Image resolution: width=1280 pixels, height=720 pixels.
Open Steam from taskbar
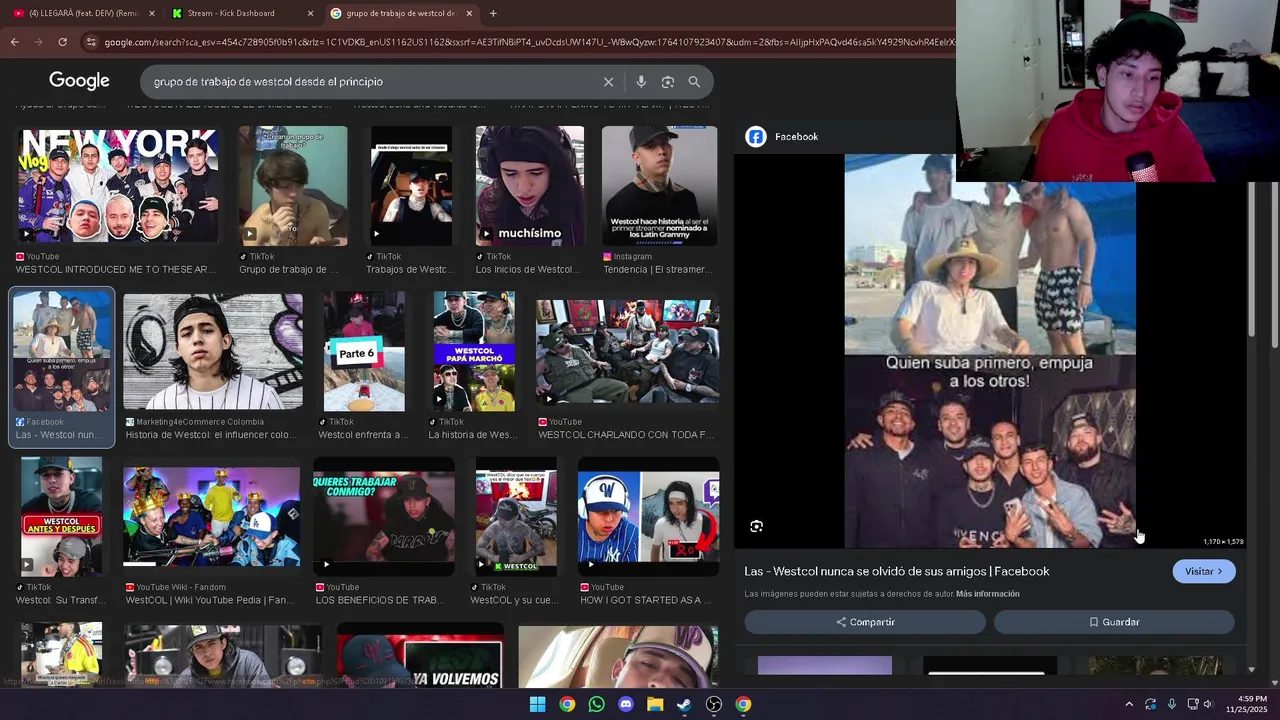point(684,704)
